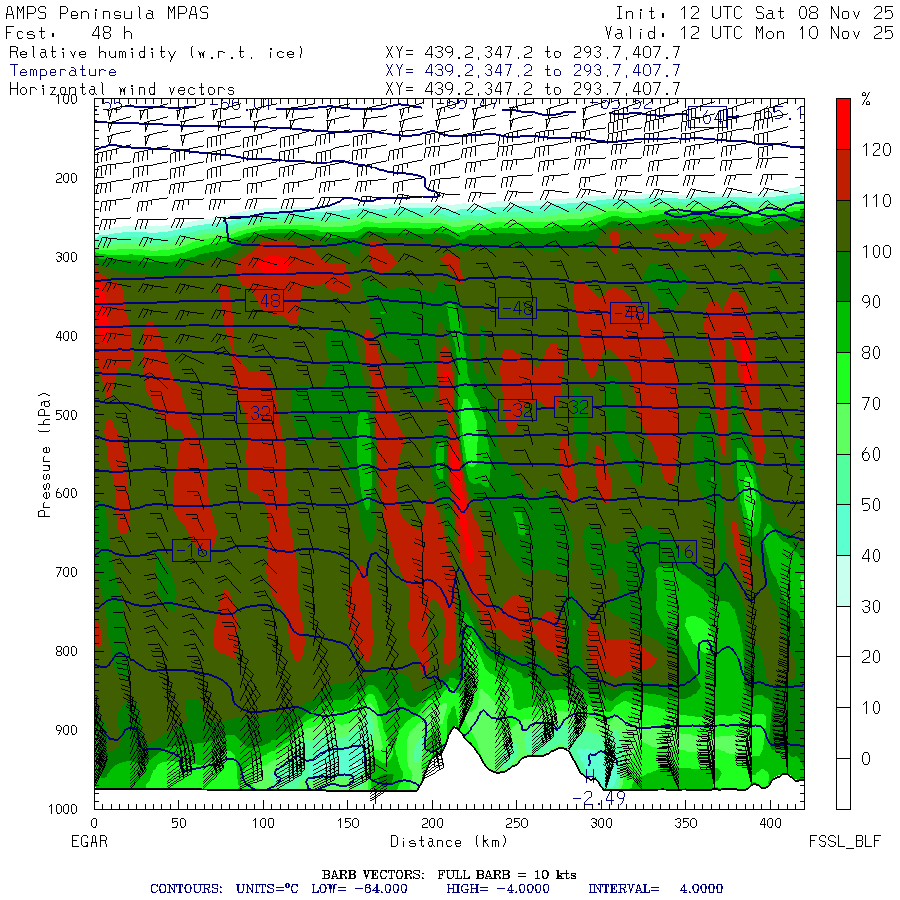This screenshot has height=900, width=900.
Task: Click the -32 contour label near 100 km
Action: (255, 413)
